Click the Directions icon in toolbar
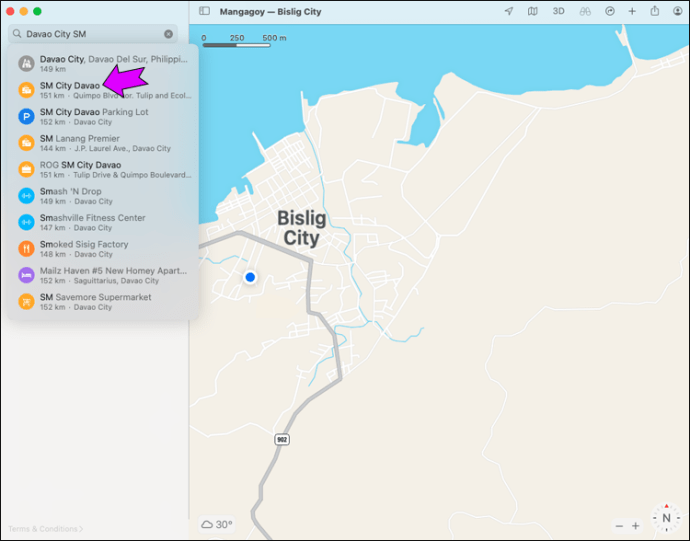 pos(609,11)
